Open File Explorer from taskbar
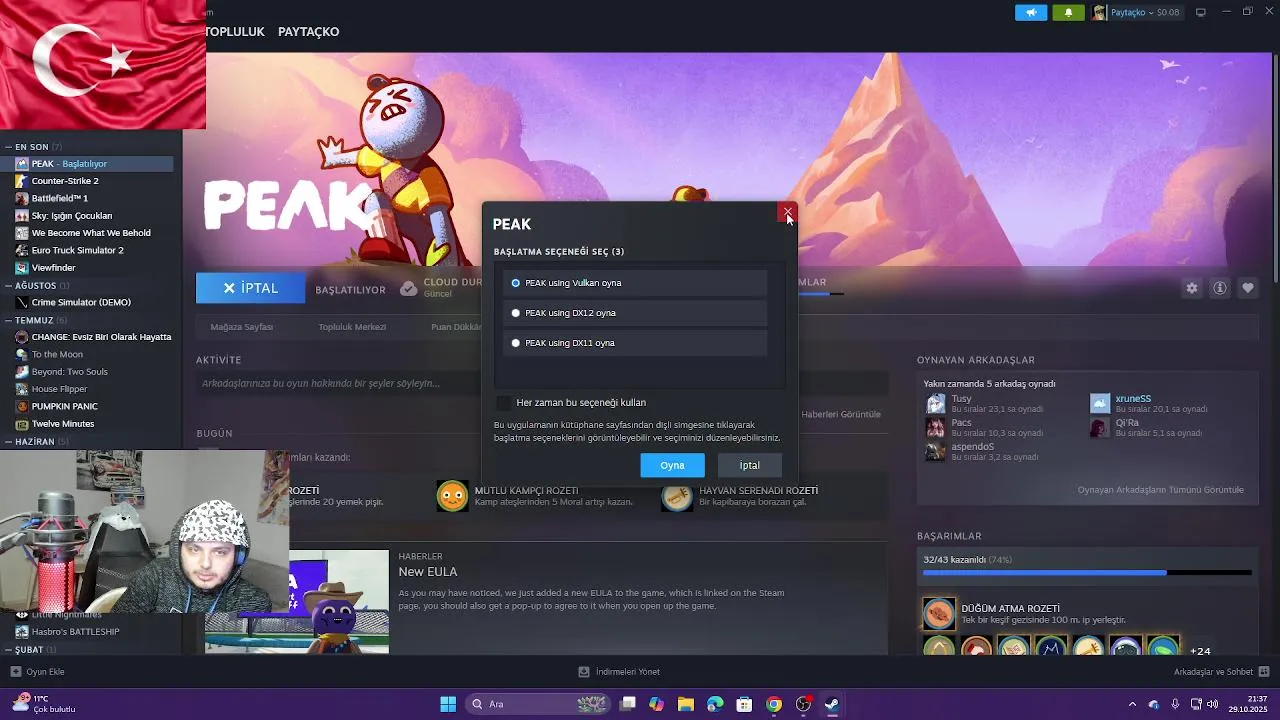Screen dimensions: 1280x720 (x=686, y=704)
